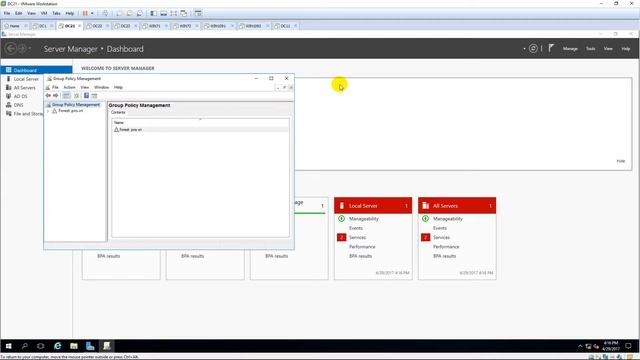Click Services in the Local Server tile
Viewport: 640px width, 360px height.
[357, 238]
